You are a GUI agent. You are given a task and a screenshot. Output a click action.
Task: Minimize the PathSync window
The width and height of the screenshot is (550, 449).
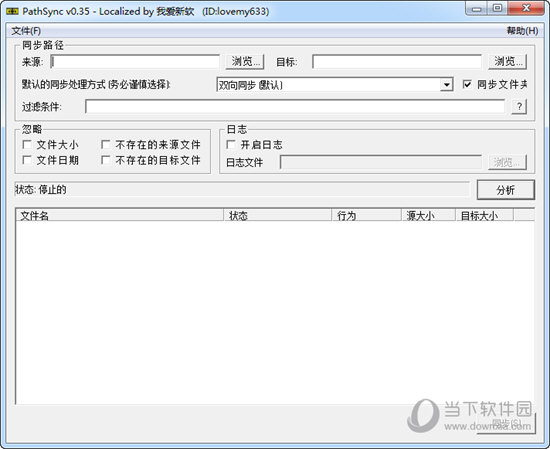coord(476,9)
